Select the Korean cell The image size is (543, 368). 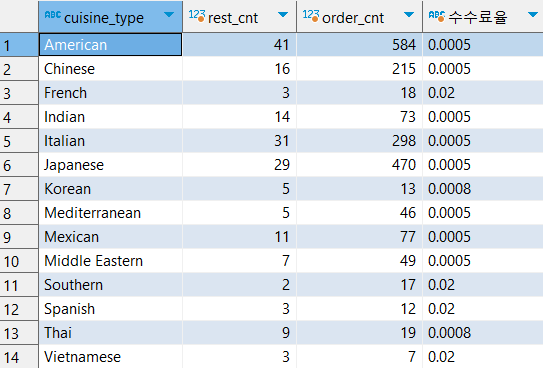pyautogui.click(x=110, y=189)
